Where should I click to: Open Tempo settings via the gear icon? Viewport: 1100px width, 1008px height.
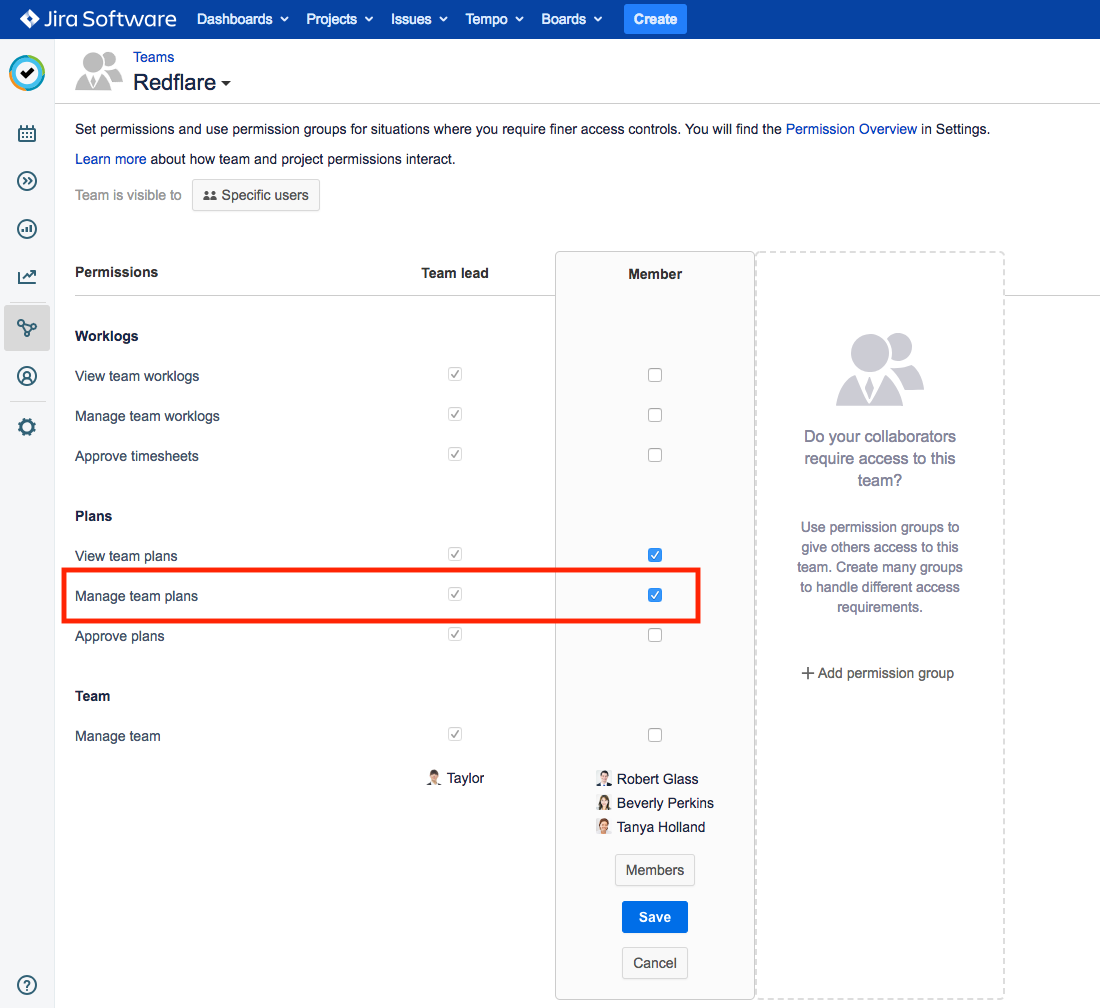click(x=27, y=426)
